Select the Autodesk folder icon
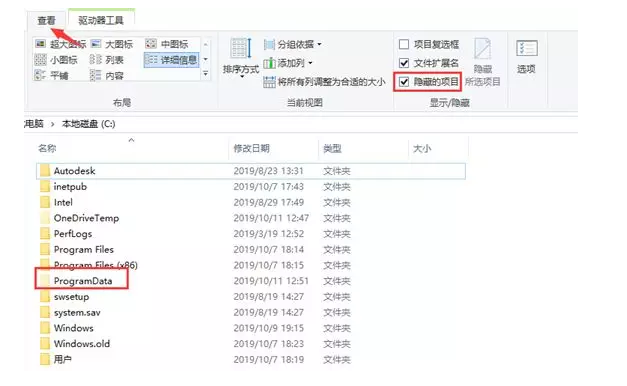The height and width of the screenshot is (386, 627). click(45, 171)
